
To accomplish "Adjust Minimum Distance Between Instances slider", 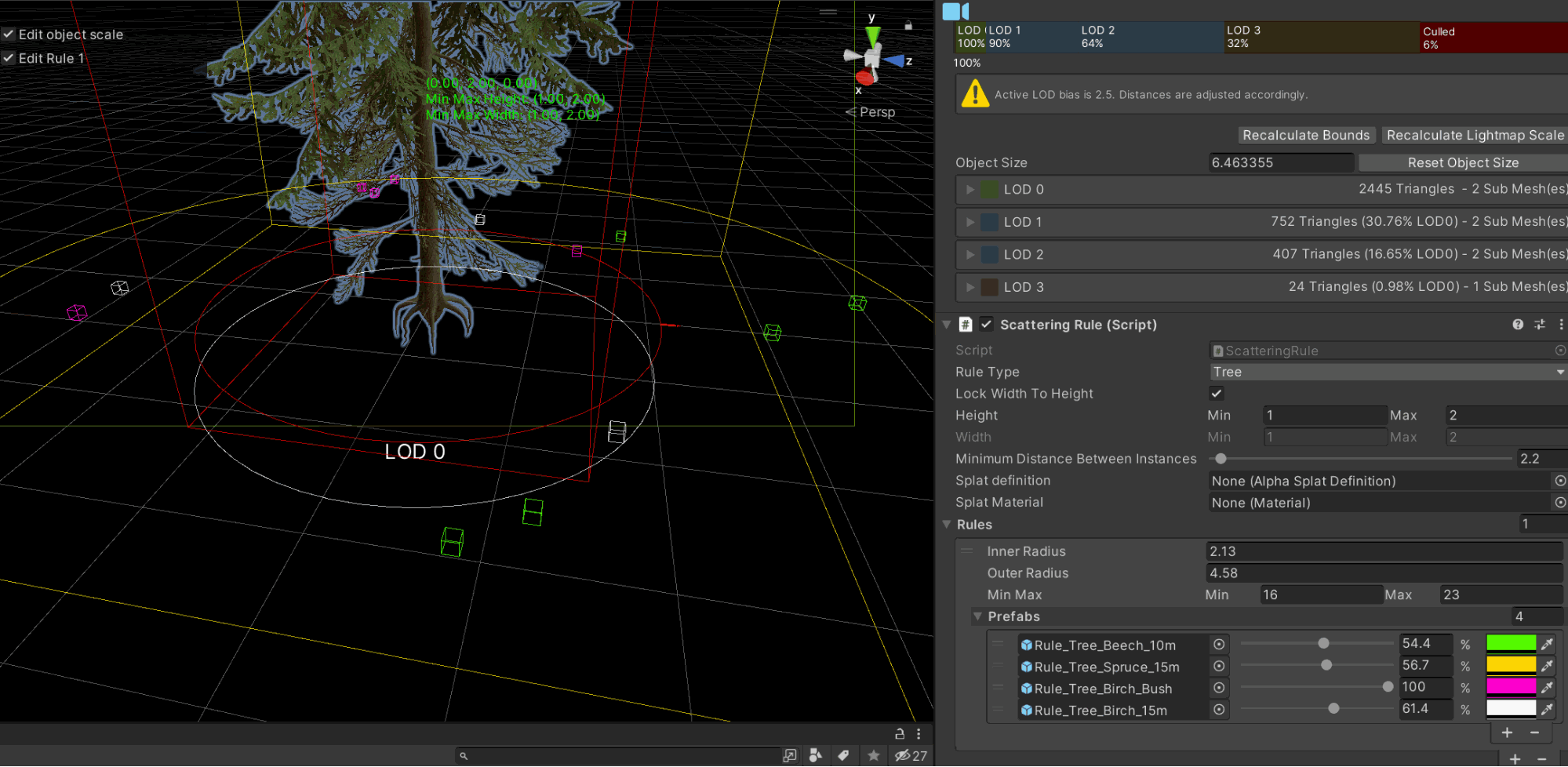I will pyautogui.click(x=1362, y=459).
